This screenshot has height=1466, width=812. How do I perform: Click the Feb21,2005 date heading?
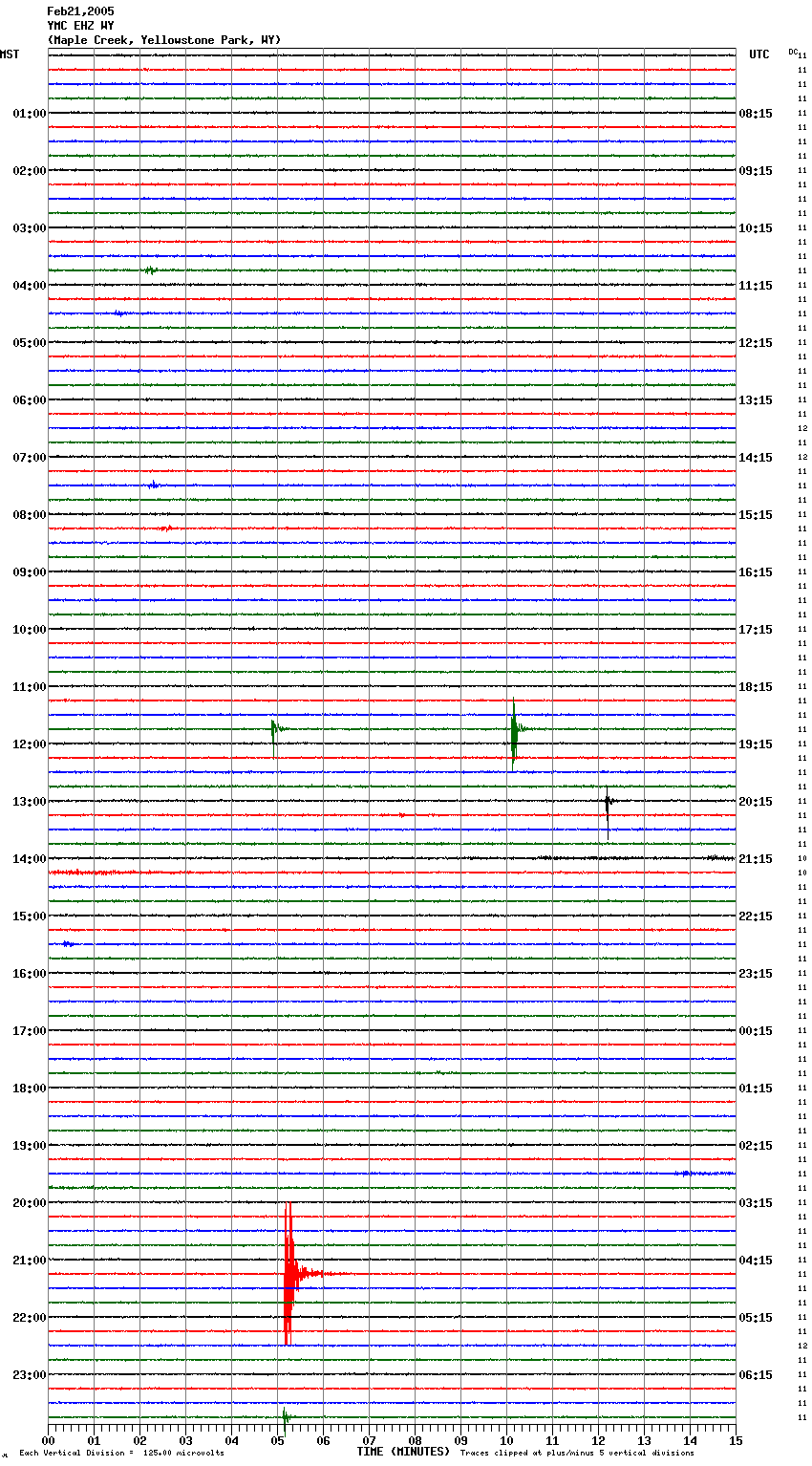tap(80, 11)
